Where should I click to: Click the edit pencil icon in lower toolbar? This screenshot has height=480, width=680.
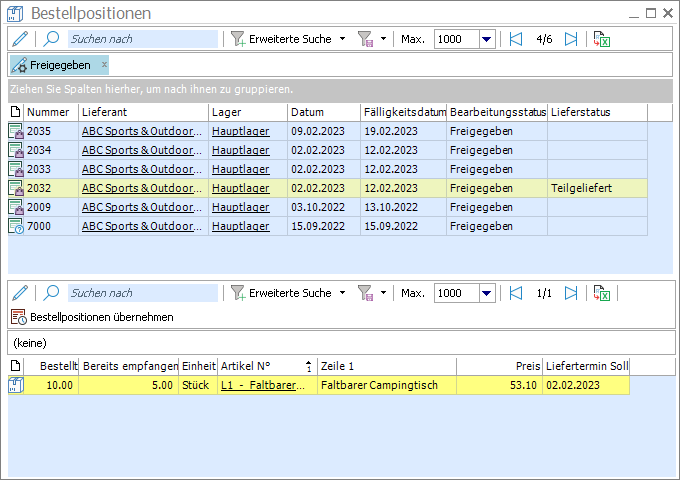tap(20, 293)
